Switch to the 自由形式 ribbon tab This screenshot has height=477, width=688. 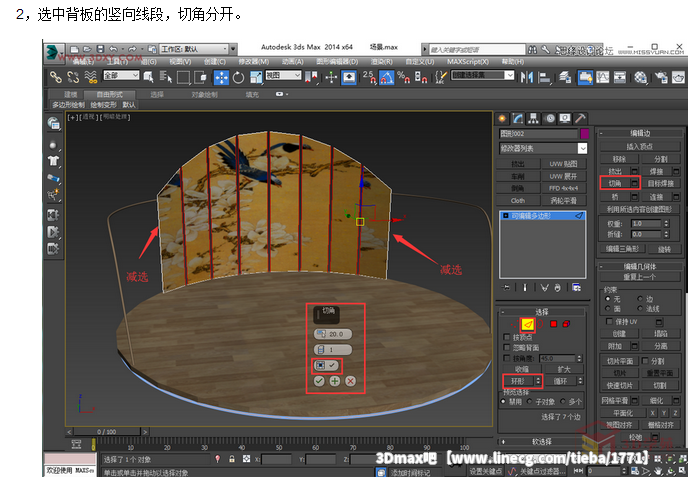pyautogui.click(x=110, y=94)
